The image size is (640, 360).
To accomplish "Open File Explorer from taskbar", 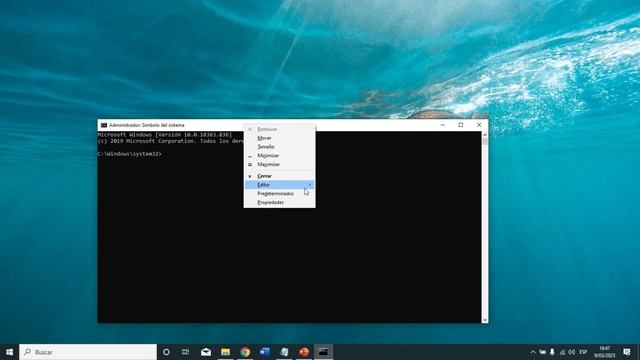I will [x=225, y=352].
